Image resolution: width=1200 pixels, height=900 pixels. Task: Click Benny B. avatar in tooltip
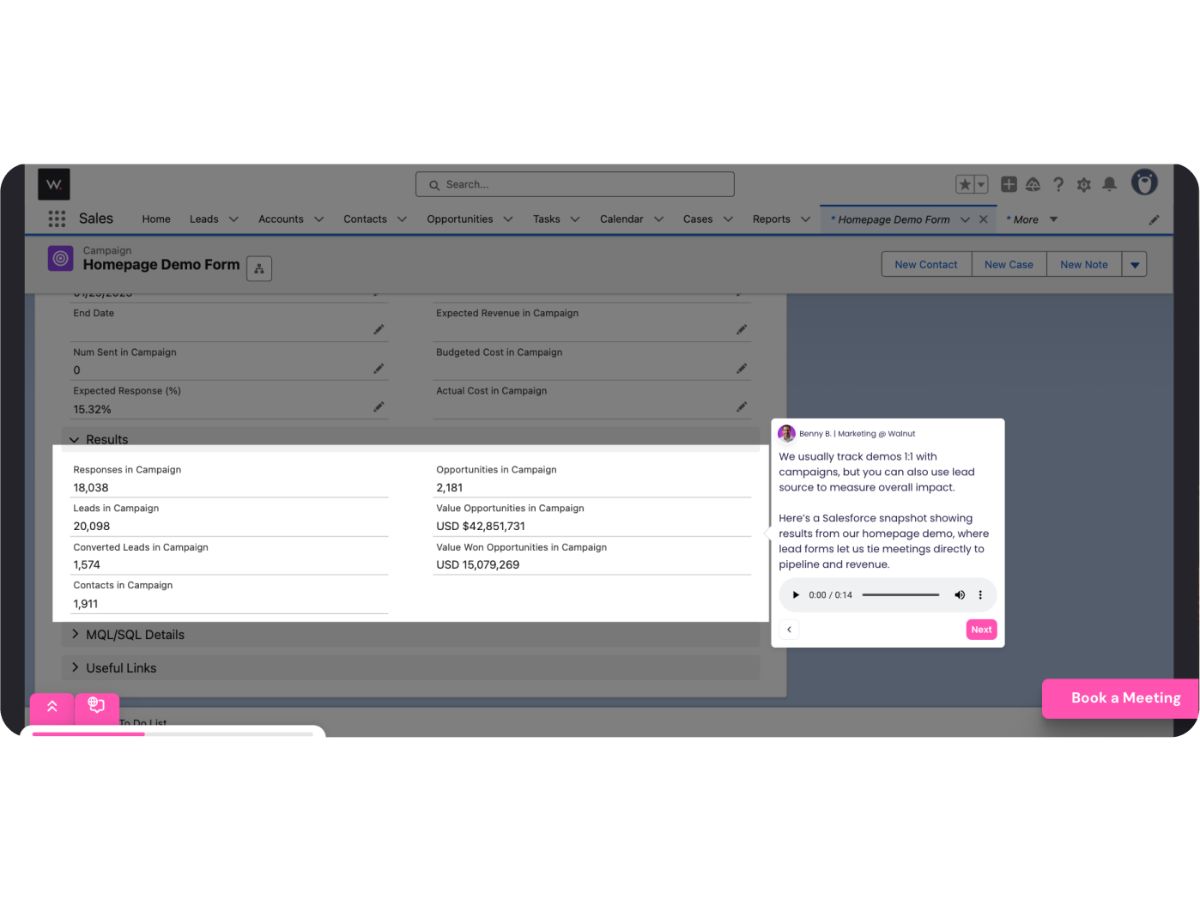[787, 433]
